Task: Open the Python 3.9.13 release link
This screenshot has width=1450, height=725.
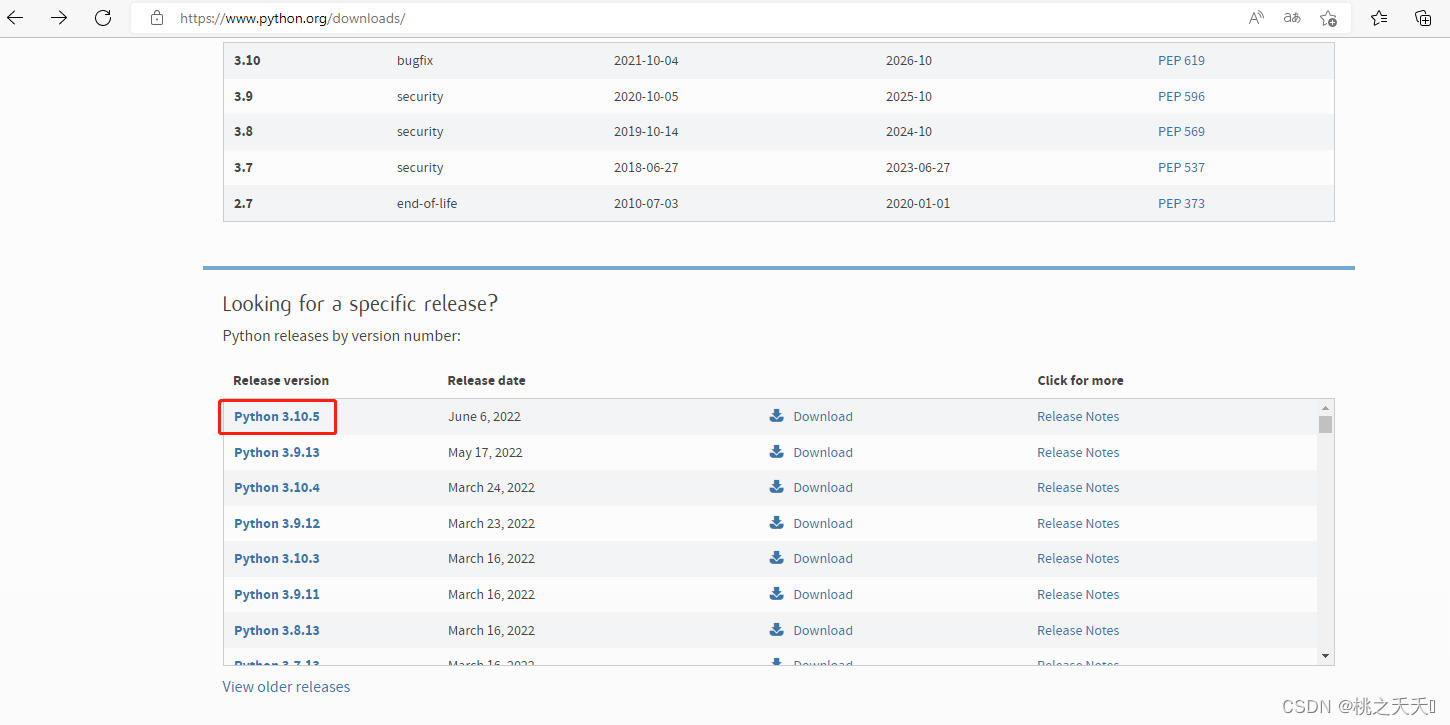Action: [x=277, y=452]
